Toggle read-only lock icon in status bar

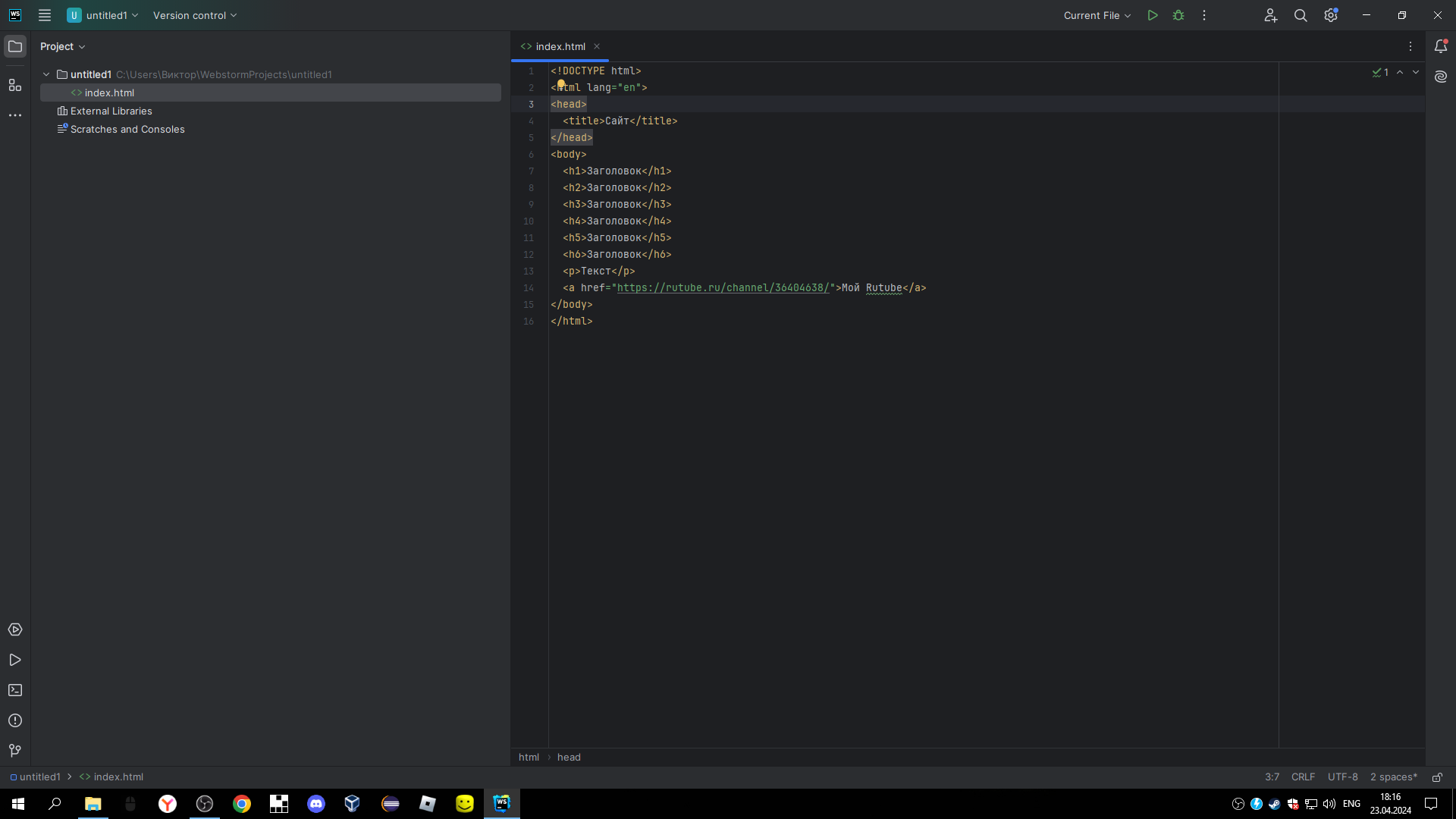(1437, 777)
